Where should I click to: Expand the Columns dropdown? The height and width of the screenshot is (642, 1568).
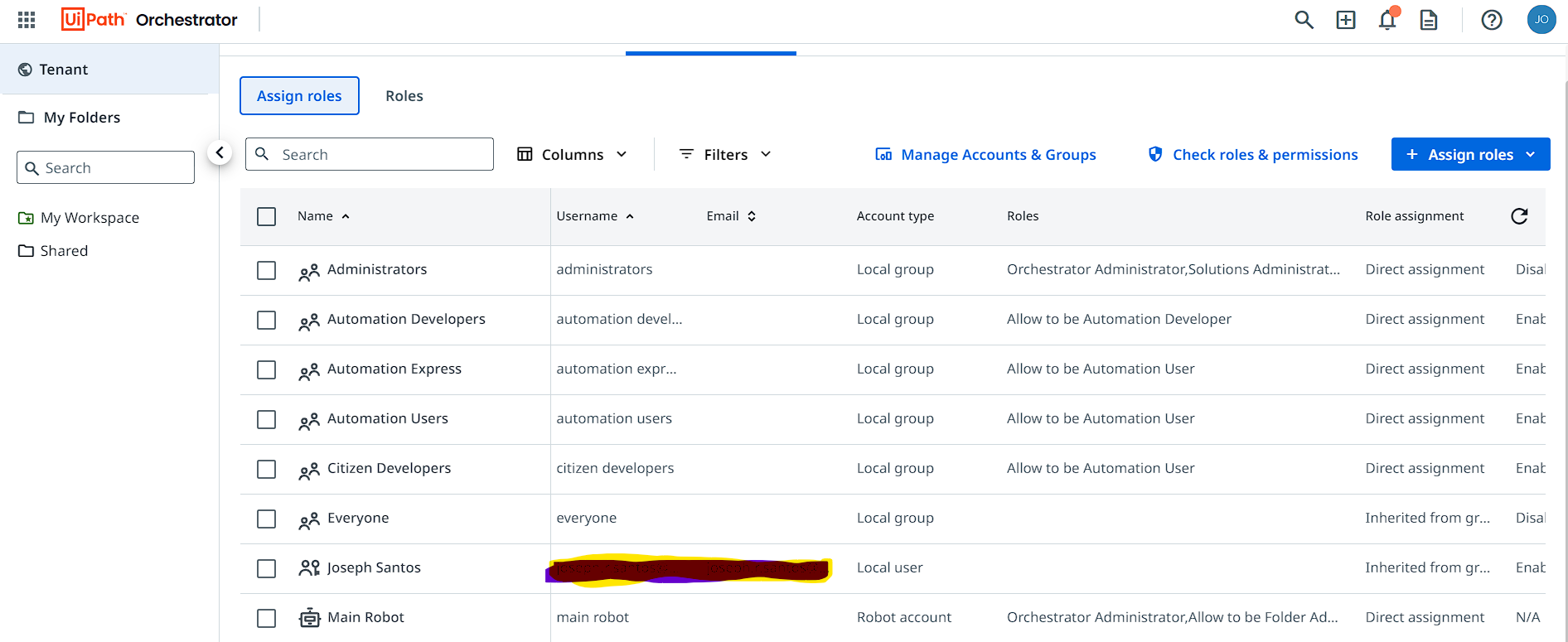572,155
